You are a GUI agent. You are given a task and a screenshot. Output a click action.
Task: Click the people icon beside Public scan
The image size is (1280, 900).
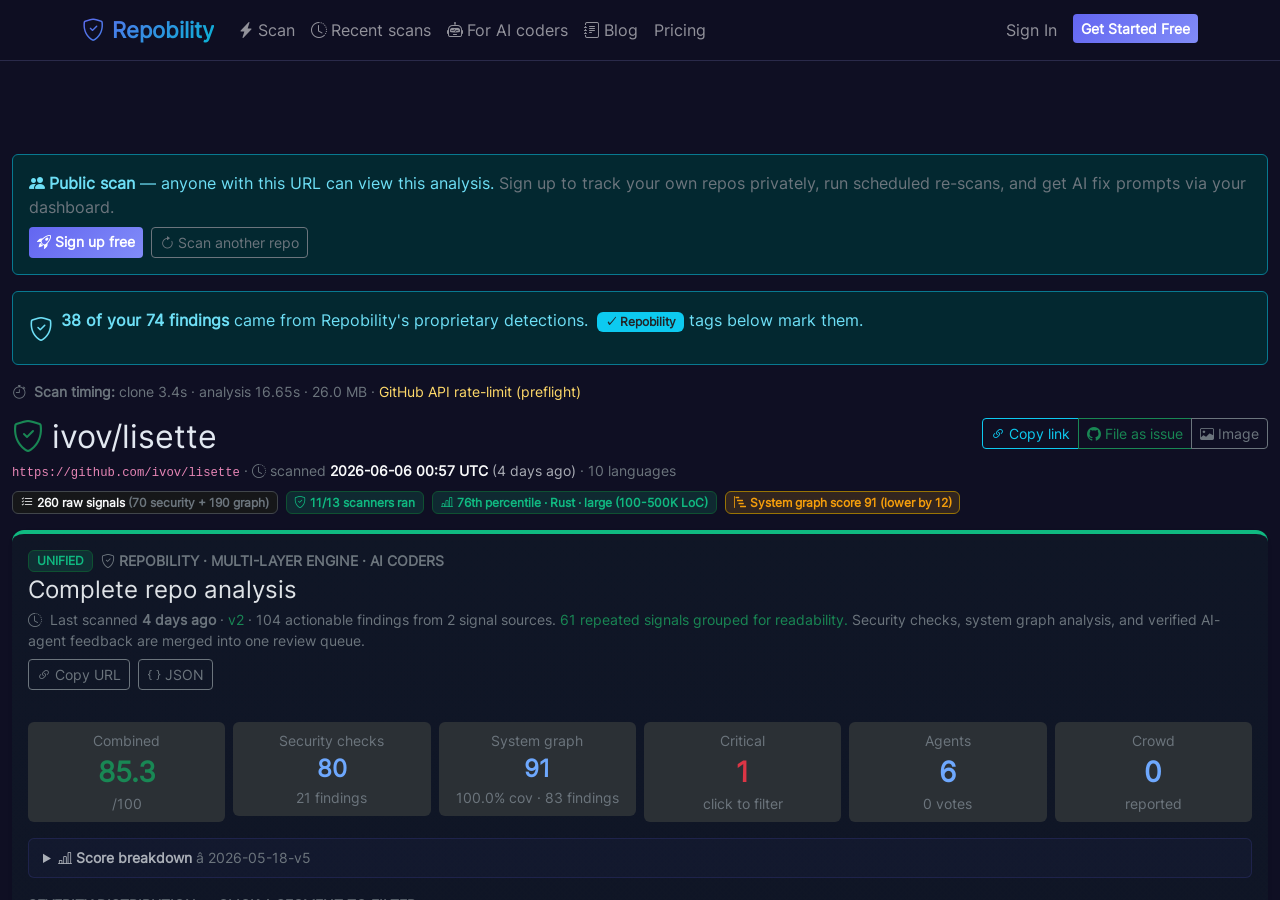37,183
